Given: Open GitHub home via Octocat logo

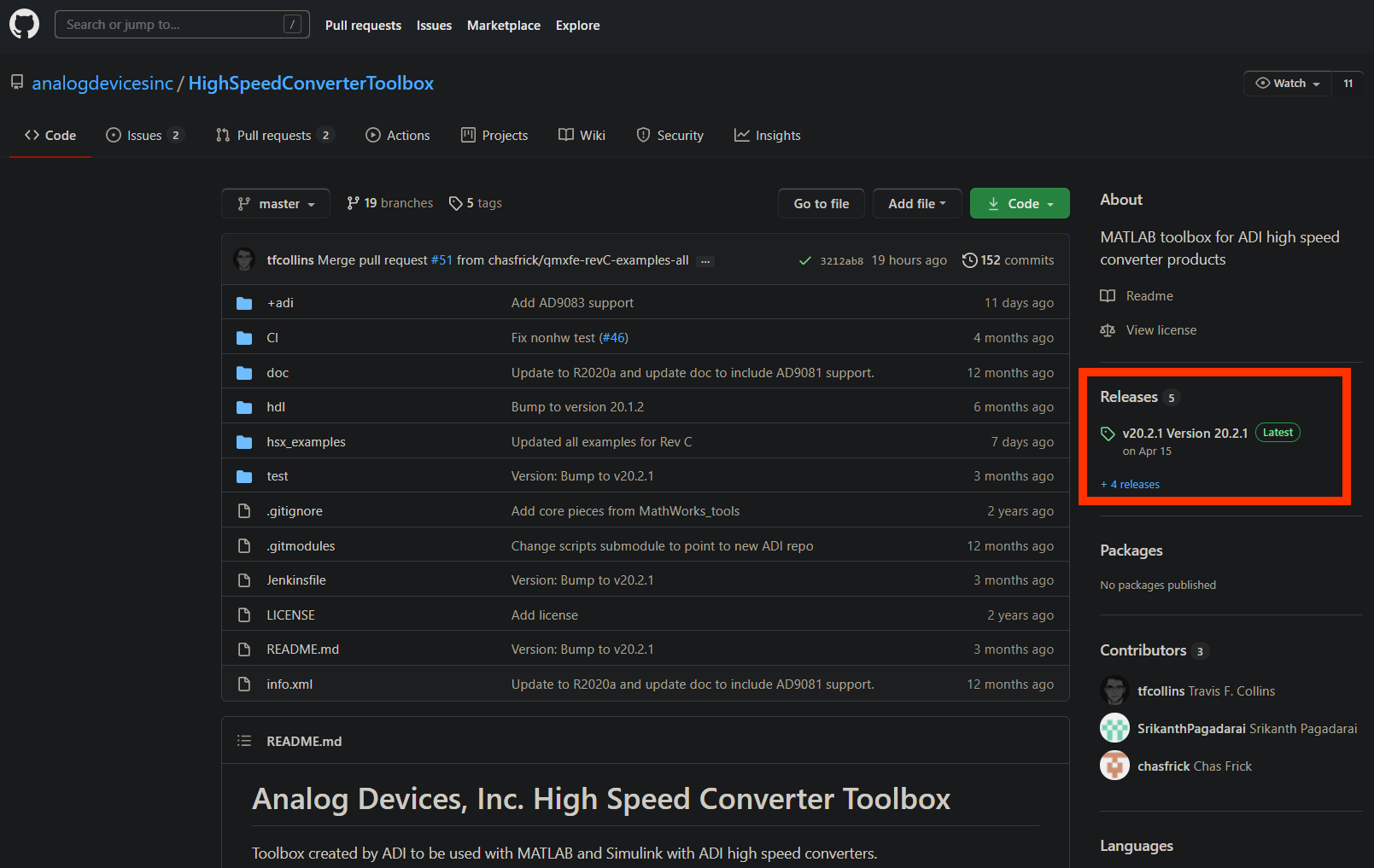Looking at the screenshot, I should (x=24, y=24).
